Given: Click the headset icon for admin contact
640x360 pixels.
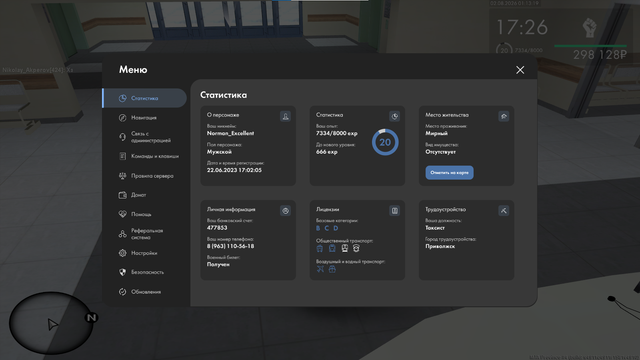Looking at the screenshot, I should 122,137.
